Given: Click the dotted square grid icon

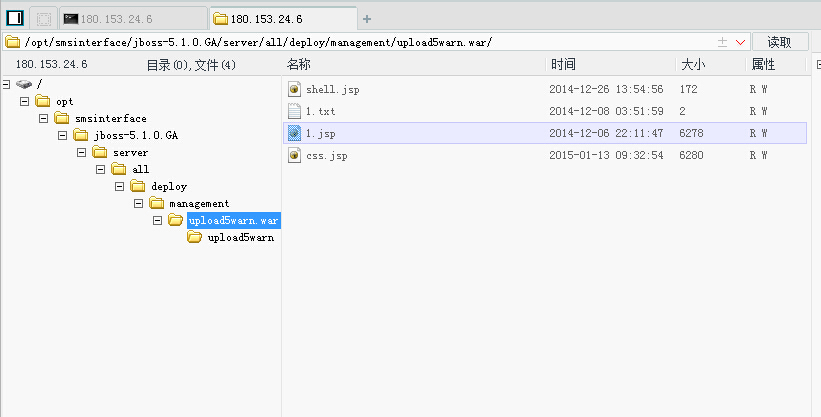Looking at the screenshot, I should coord(43,19).
